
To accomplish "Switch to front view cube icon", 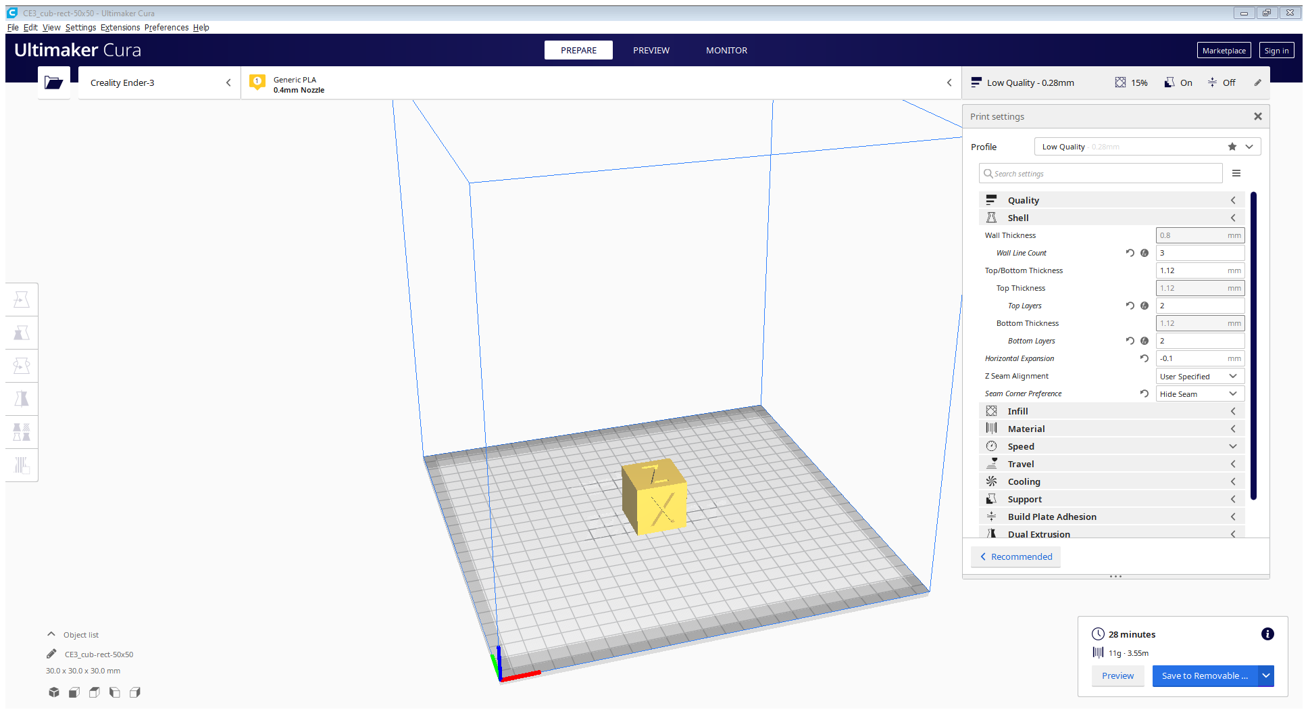I will (x=74, y=692).
